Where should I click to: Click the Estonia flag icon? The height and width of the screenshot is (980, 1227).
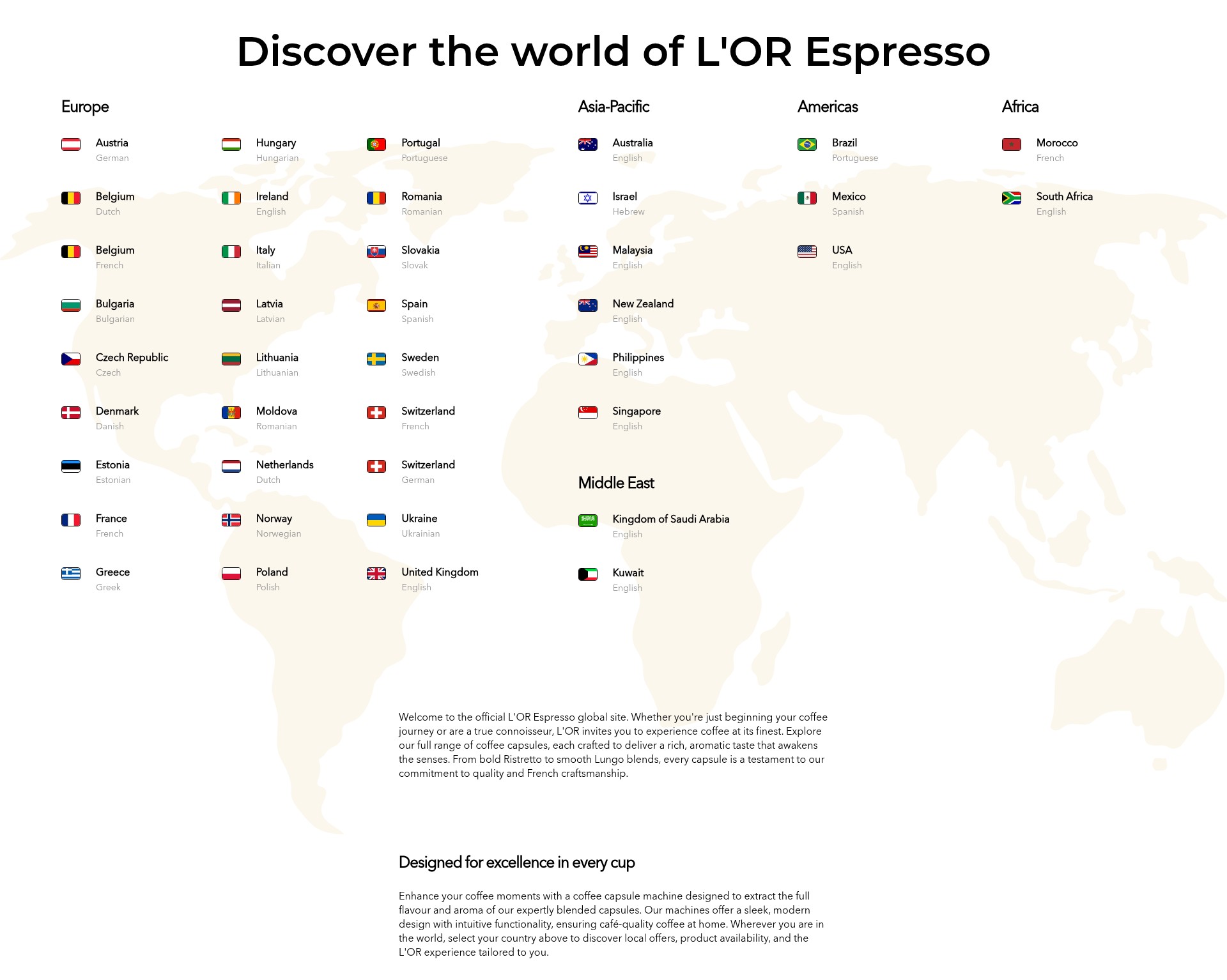(71, 466)
